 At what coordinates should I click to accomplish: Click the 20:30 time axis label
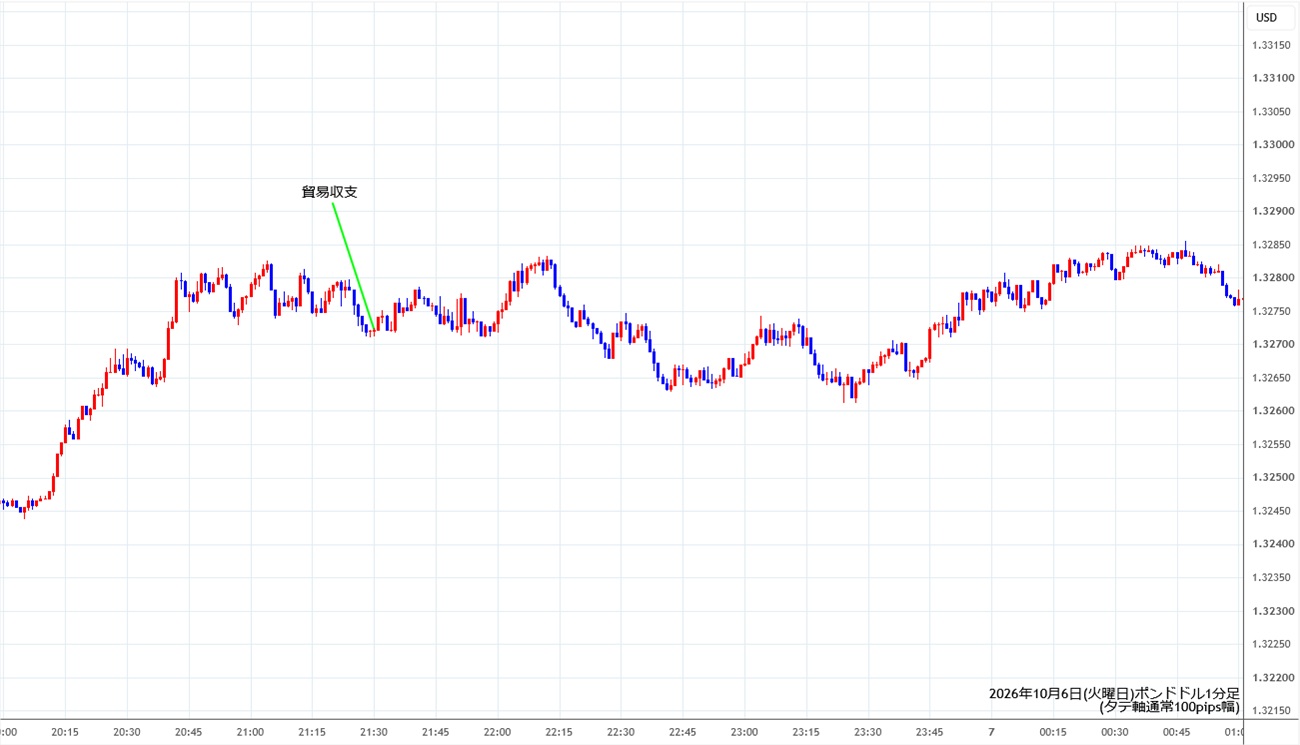(127, 732)
